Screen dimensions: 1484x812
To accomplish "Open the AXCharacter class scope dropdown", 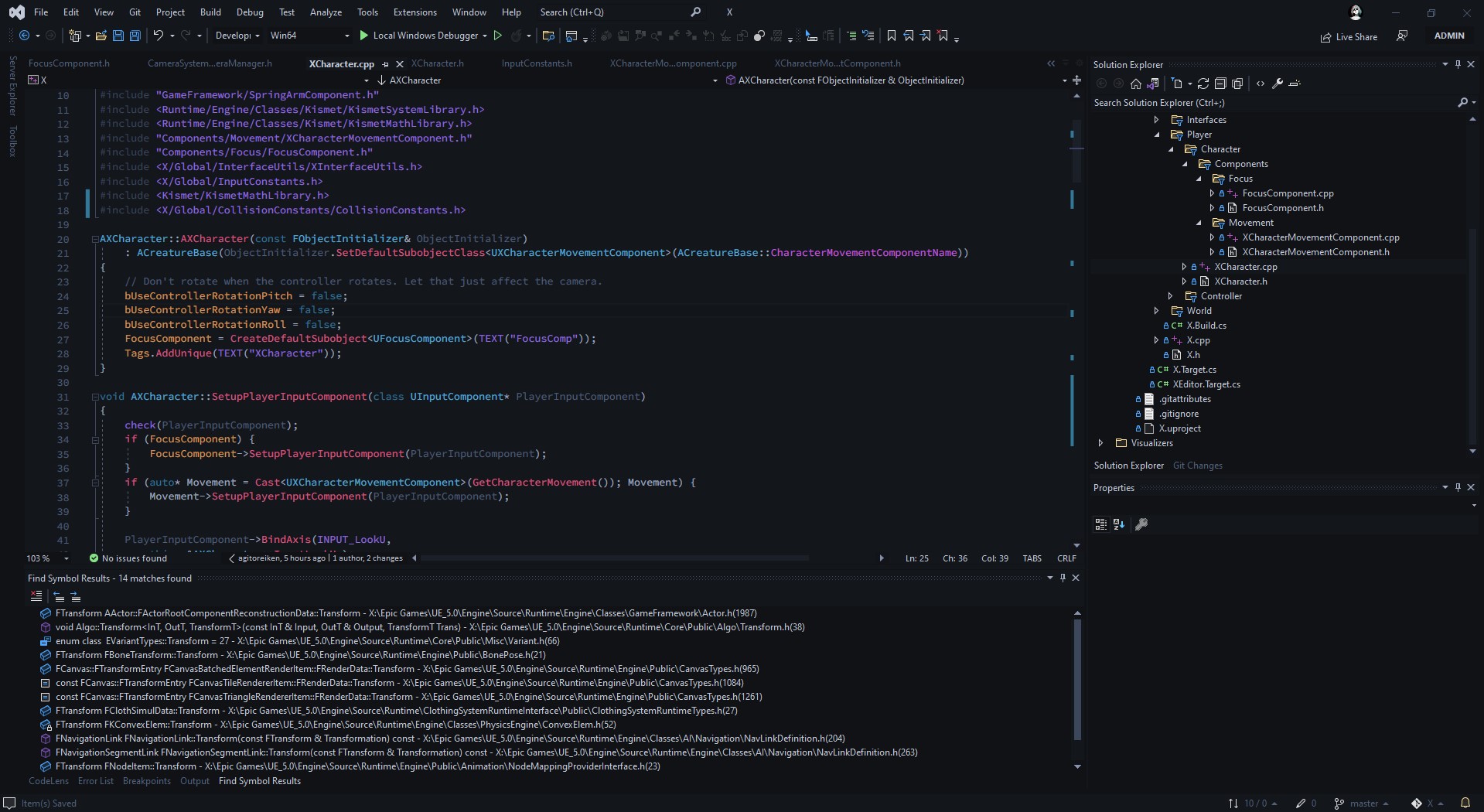I will (x=547, y=80).
